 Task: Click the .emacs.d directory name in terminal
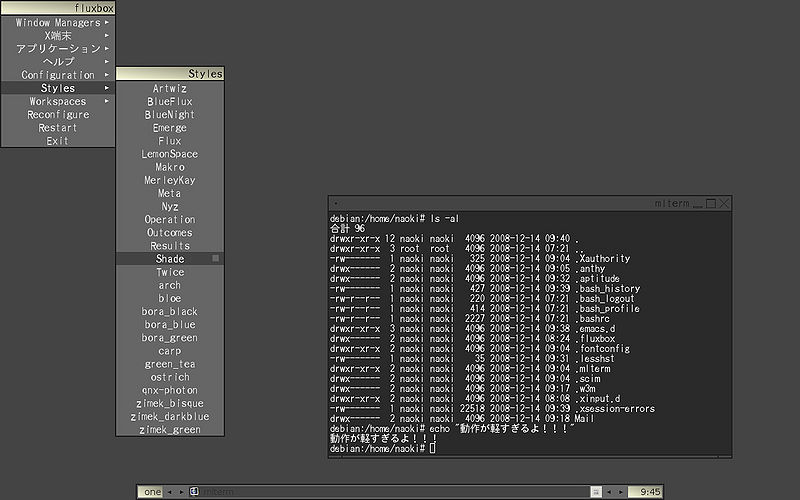[x=595, y=329]
